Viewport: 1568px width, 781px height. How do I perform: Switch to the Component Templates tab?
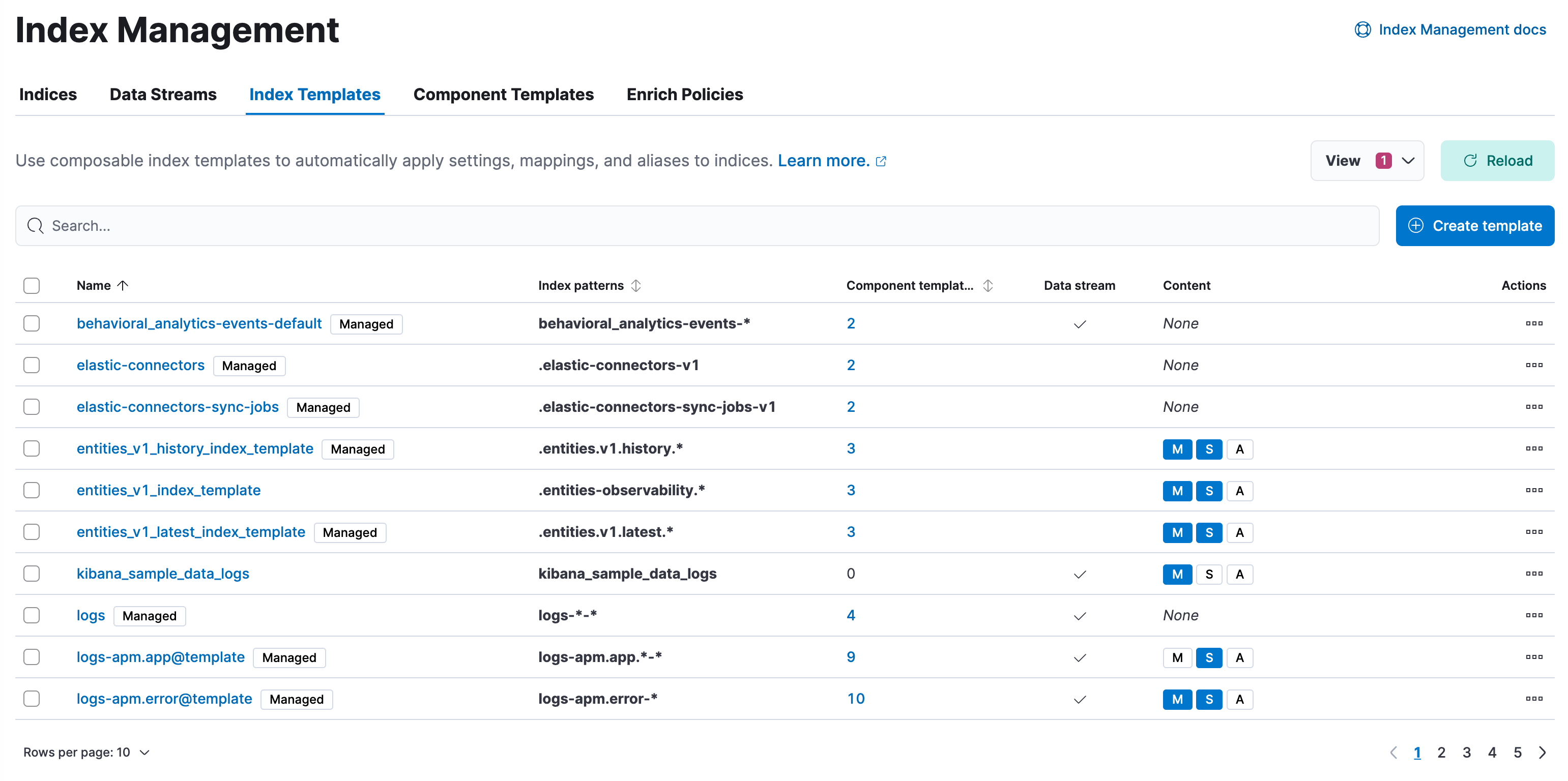[x=504, y=94]
